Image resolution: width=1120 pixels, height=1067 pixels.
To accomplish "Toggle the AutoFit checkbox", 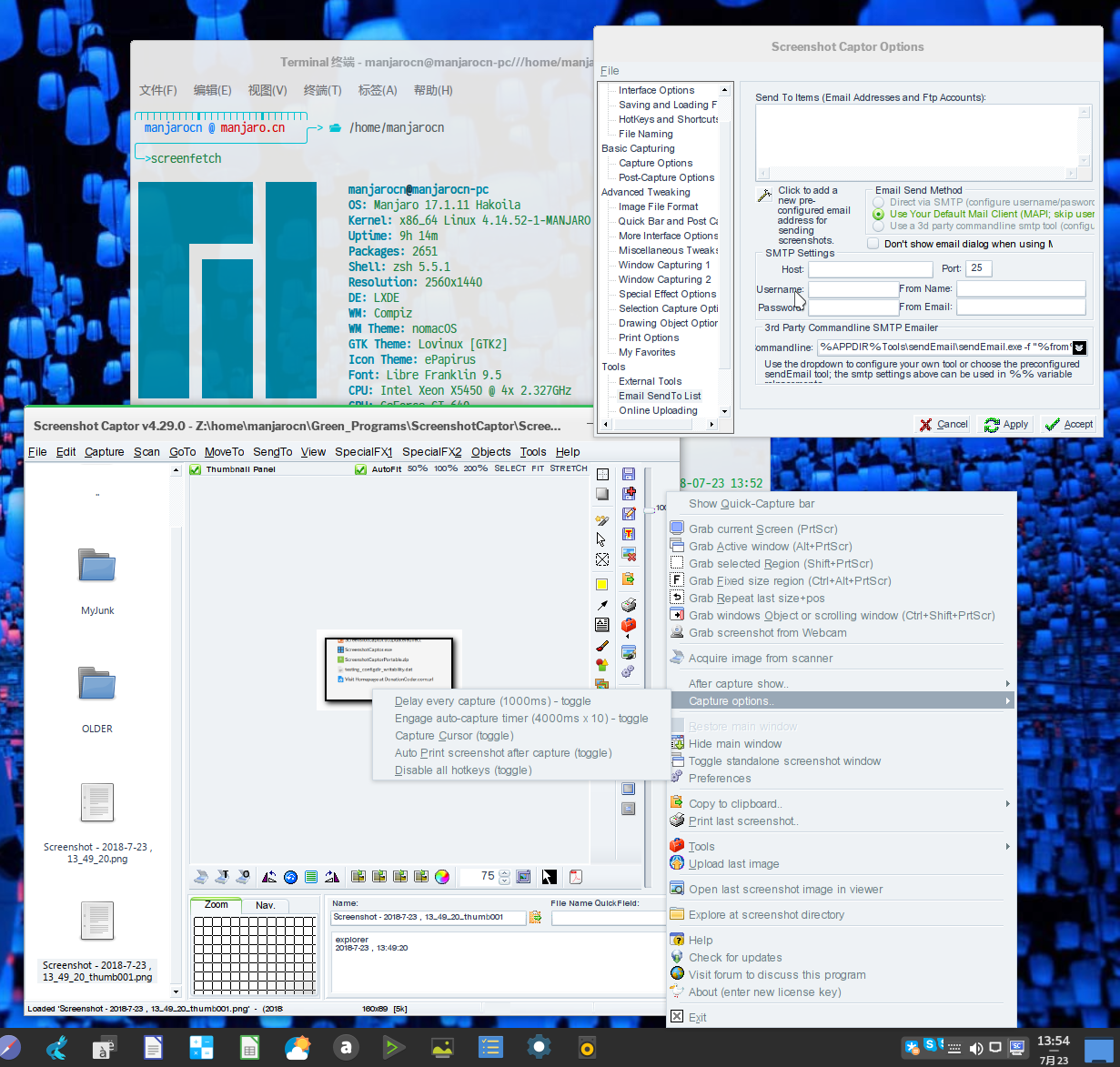I will tap(360, 469).
